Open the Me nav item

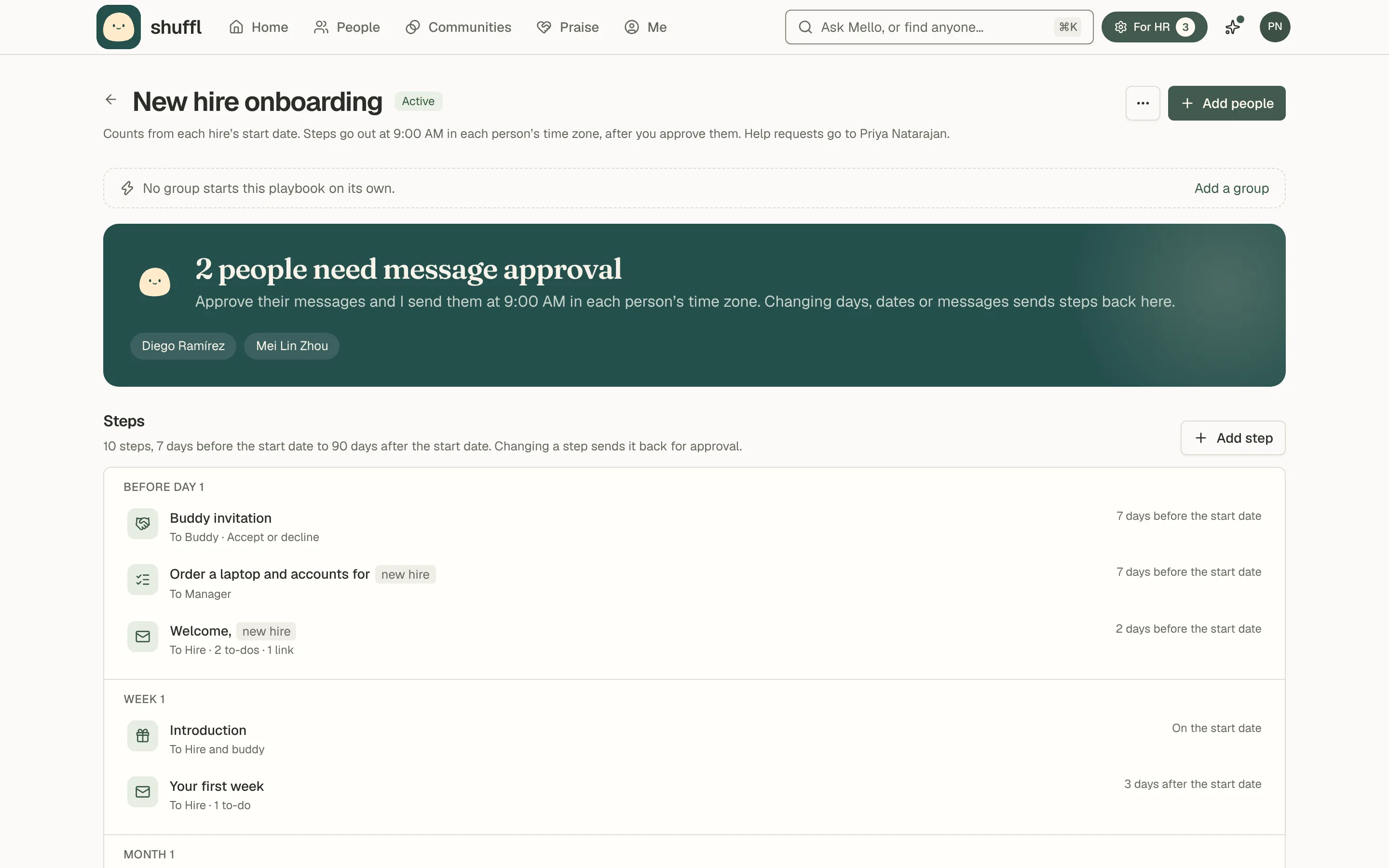pos(646,27)
